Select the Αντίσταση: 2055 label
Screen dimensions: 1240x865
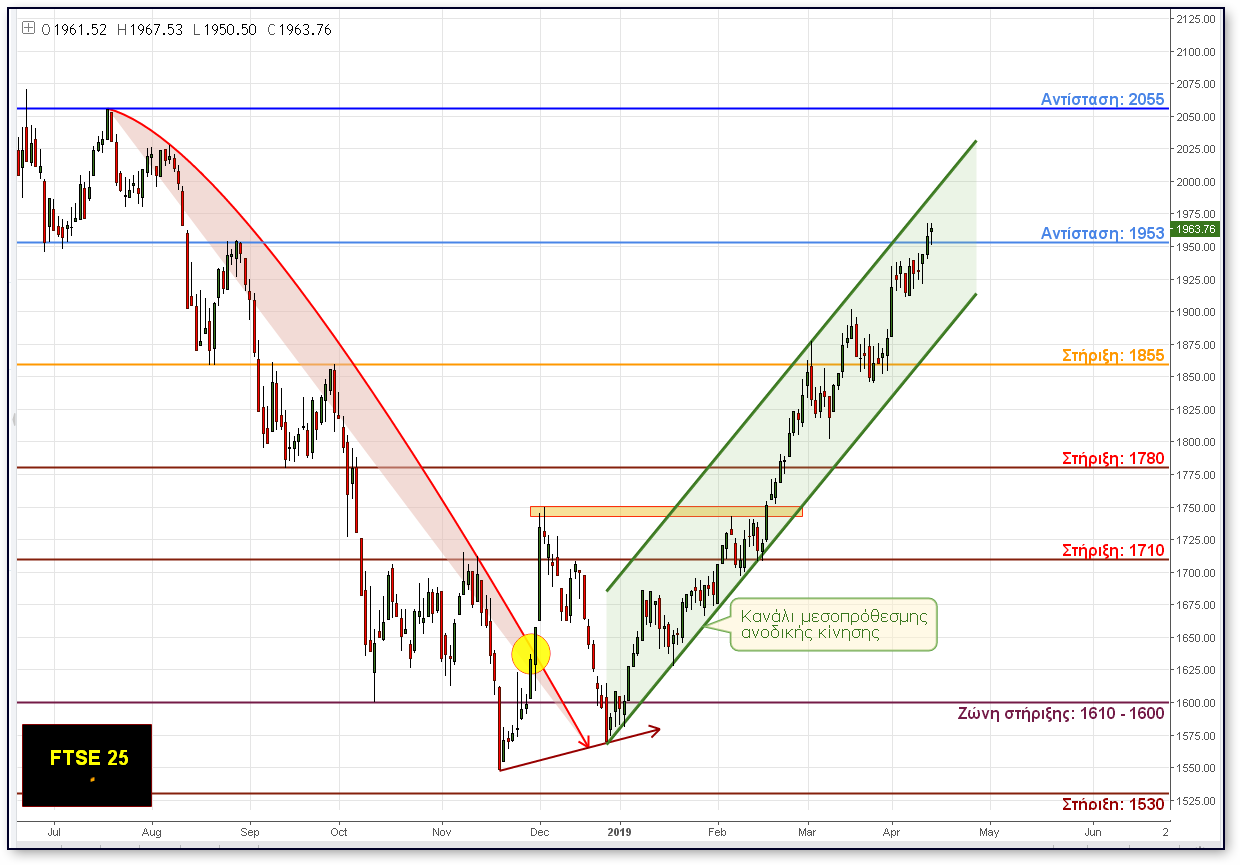pyautogui.click(x=1102, y=99)
